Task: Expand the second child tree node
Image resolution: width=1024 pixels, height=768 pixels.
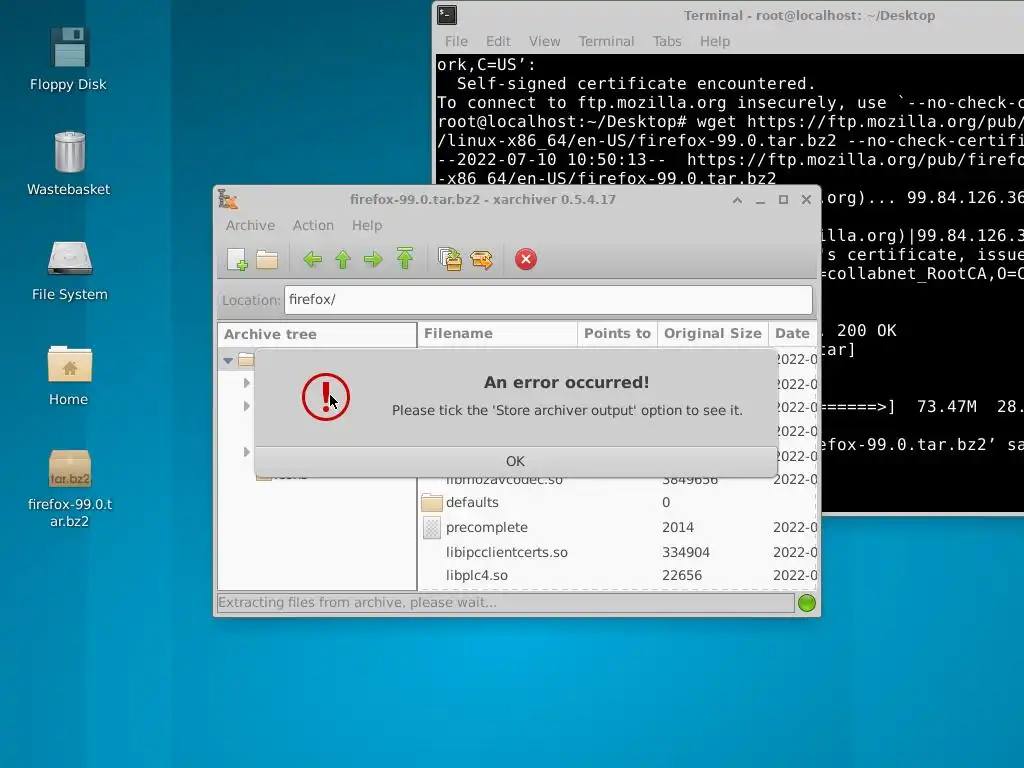Action: (x=246, y=406)
